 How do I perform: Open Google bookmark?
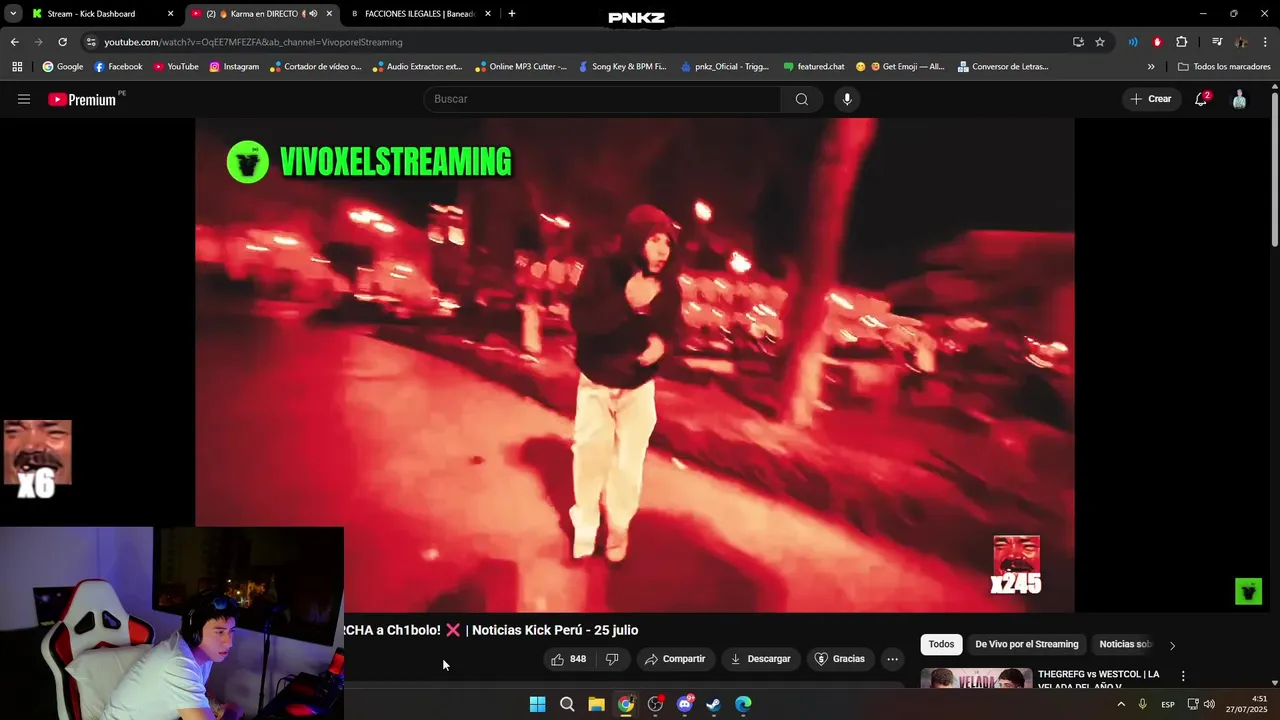(63, 67)
